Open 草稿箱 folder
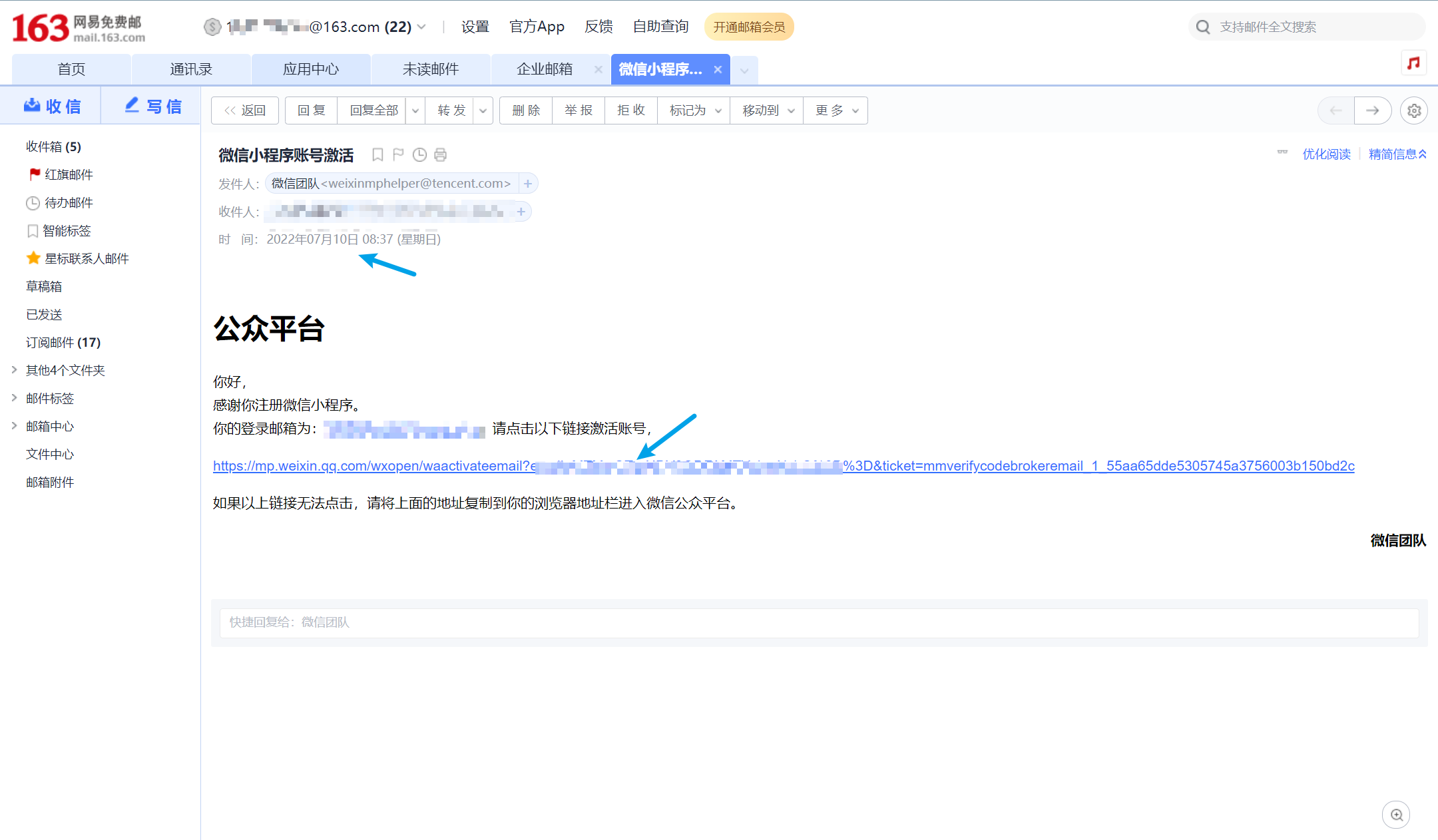Viewport: 1438px width, 840px height. [44, 286]
